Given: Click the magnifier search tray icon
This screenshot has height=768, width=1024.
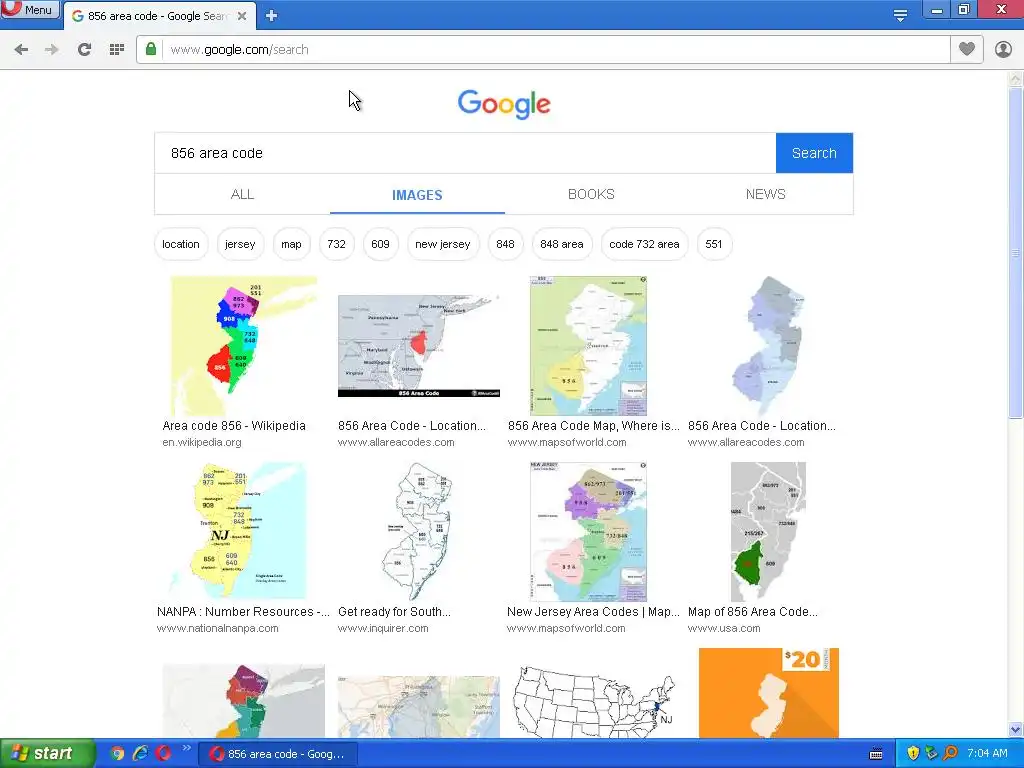Looking at the screenshot, I should point(950,754).
